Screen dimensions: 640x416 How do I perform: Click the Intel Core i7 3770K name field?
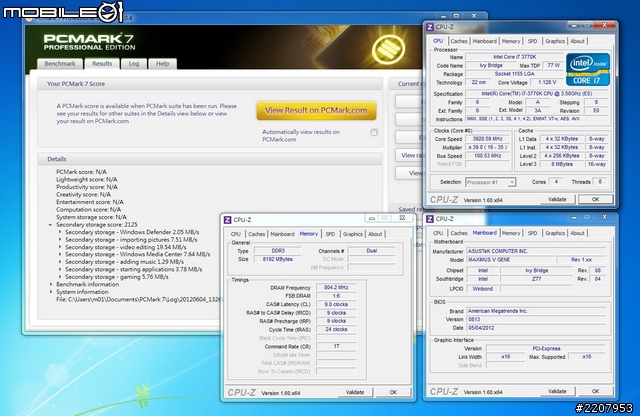(x=514, y=57)
